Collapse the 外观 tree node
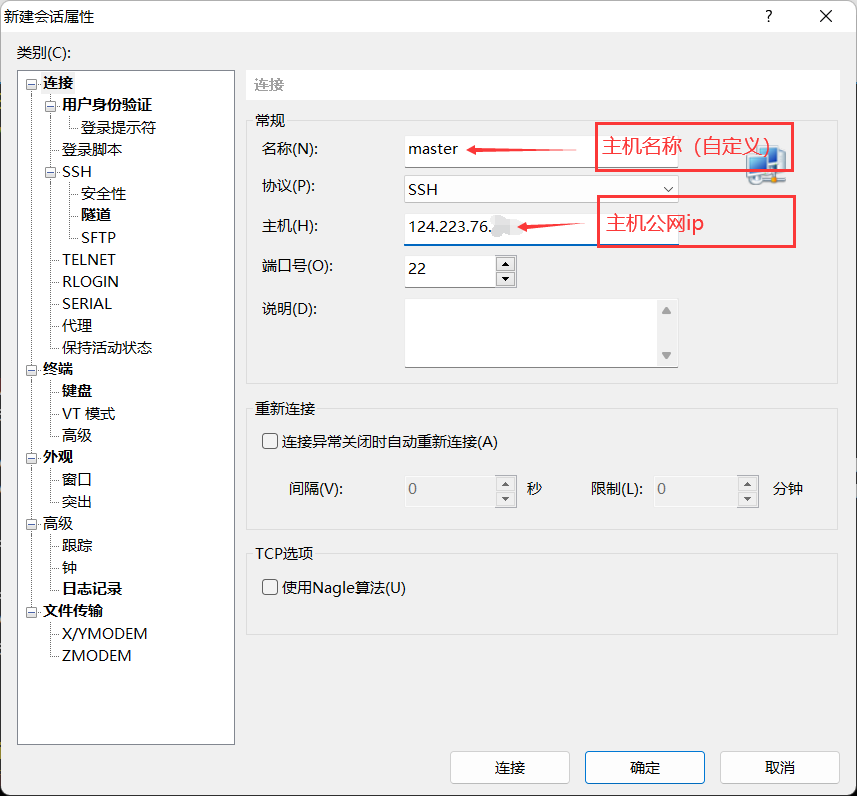The height and width of the screenshot is (796, 857). pos(31,458)
